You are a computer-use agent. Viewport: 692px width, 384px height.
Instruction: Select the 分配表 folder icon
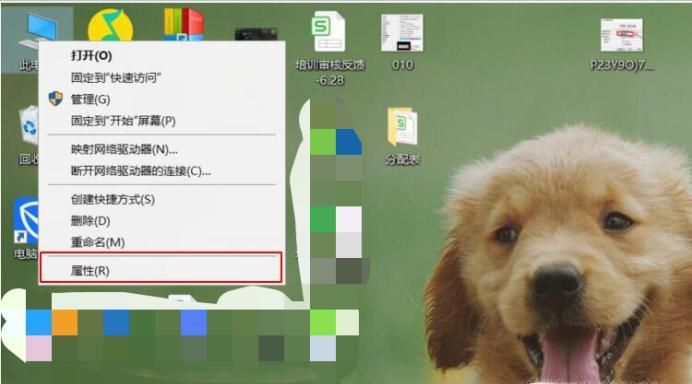402,126
